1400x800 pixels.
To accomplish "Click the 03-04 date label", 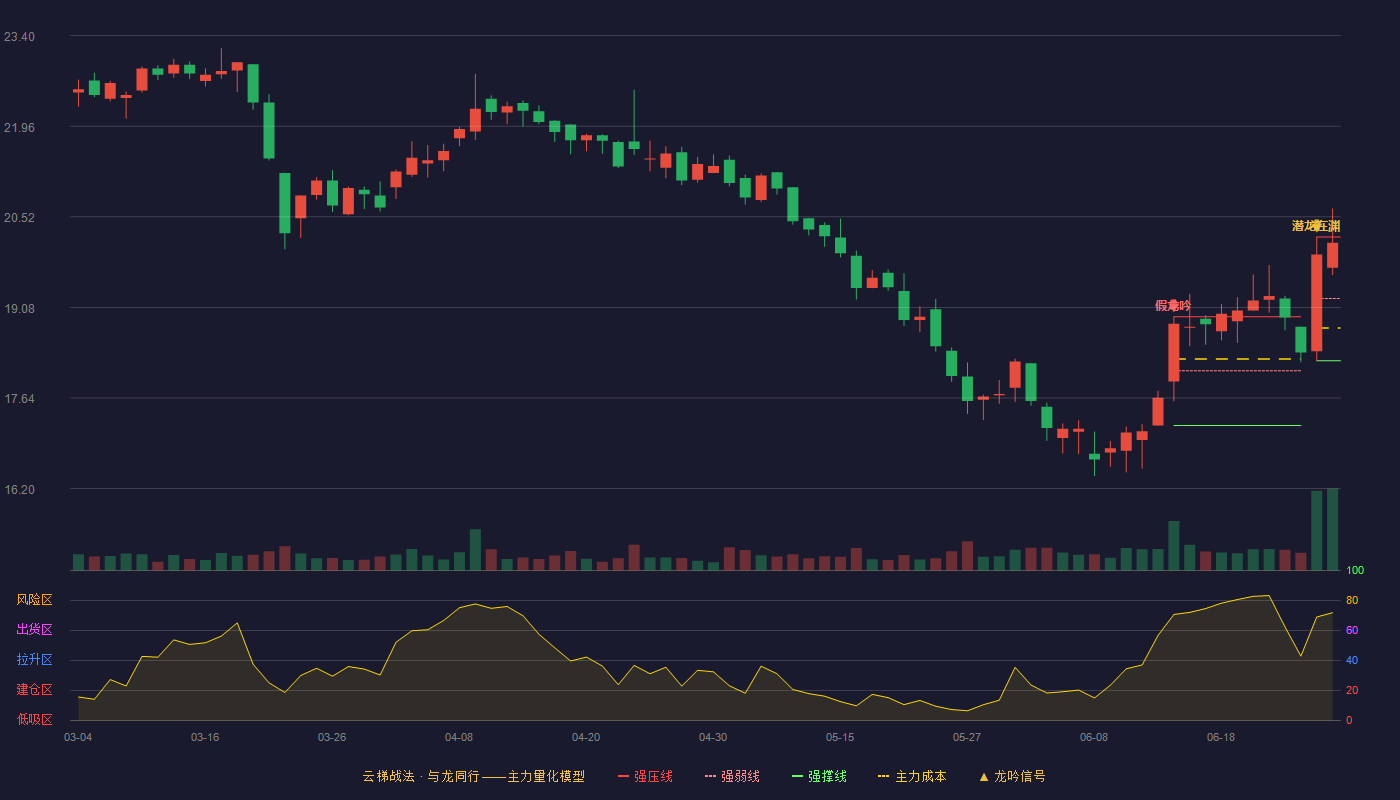I will [78, 737].
